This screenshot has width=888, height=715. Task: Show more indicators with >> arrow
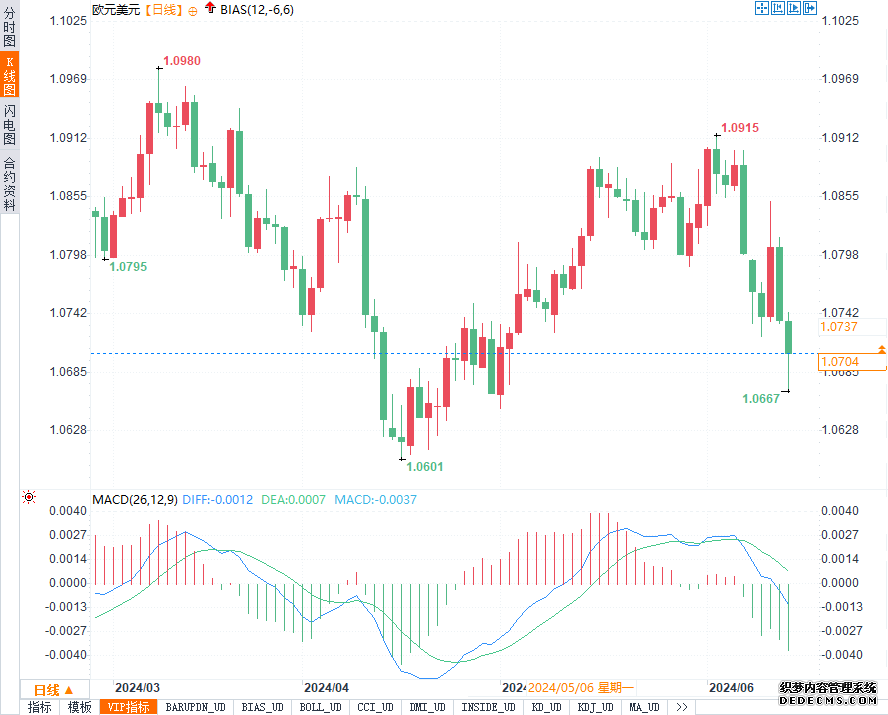(682, 707)
